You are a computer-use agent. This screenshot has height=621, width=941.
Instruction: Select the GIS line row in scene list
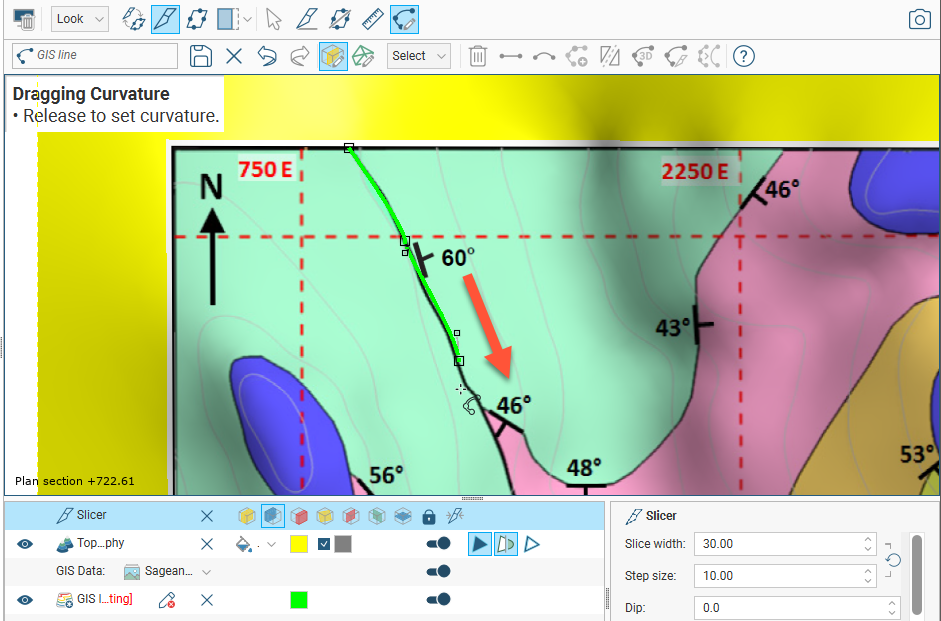tap(104, 600)
